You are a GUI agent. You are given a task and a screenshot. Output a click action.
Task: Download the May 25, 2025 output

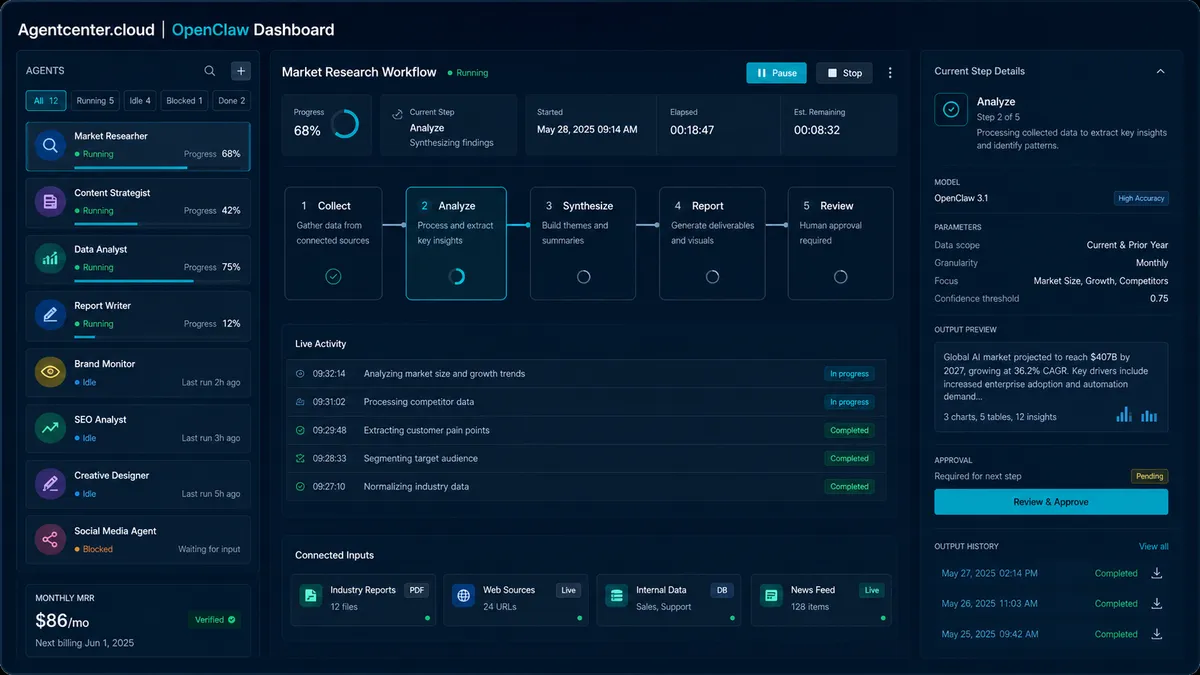point(1157,634)
